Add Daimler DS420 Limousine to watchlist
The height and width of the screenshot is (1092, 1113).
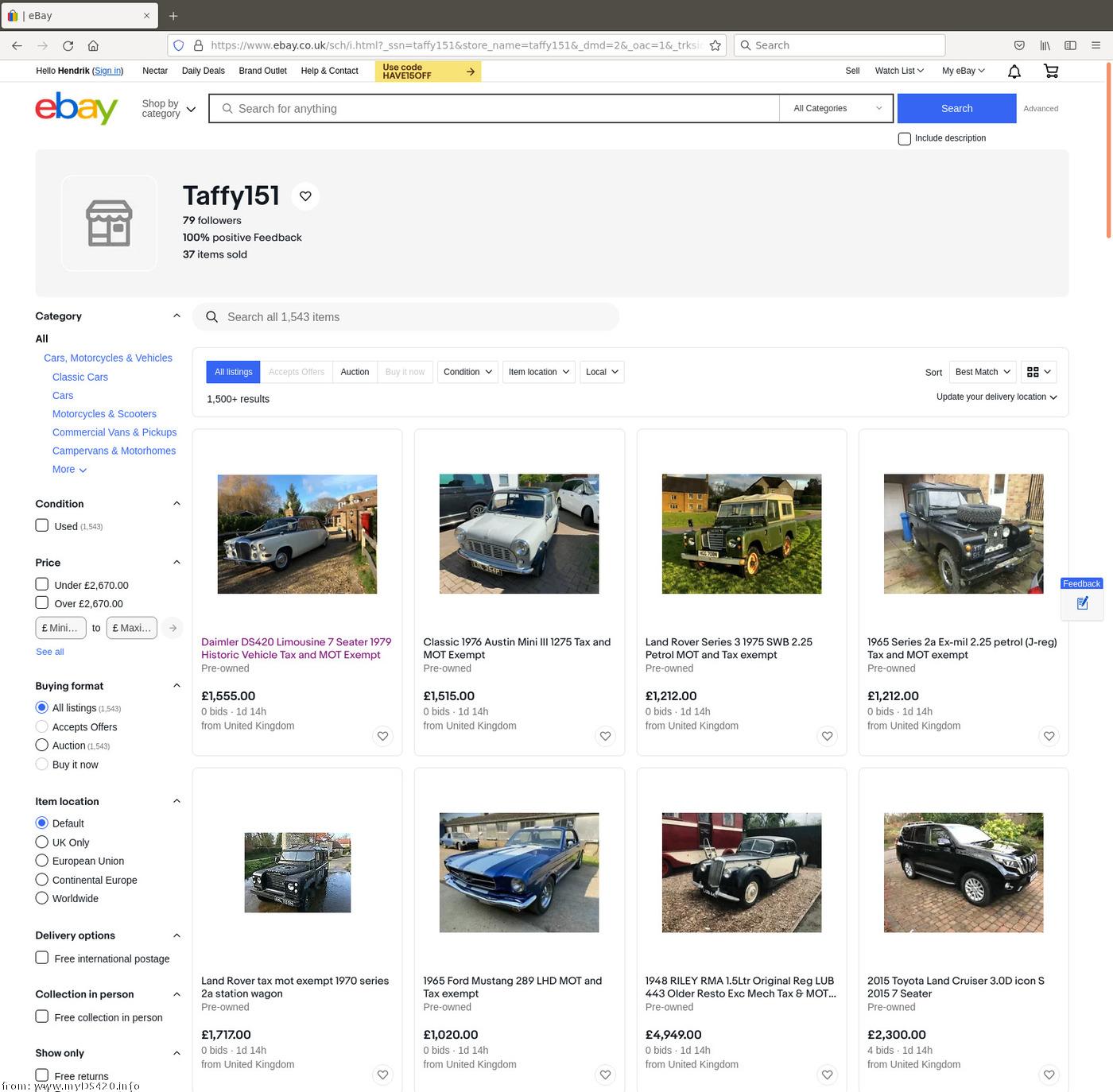click(x=382, y=736)
